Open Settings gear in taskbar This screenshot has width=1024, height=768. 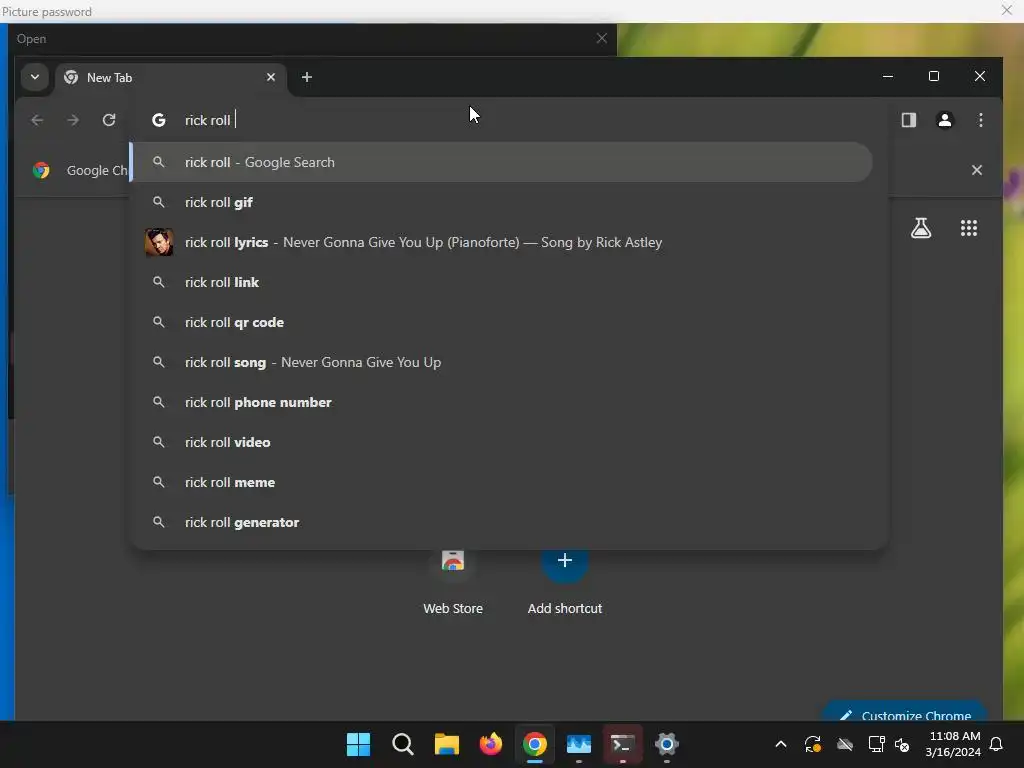coord(666,744)
